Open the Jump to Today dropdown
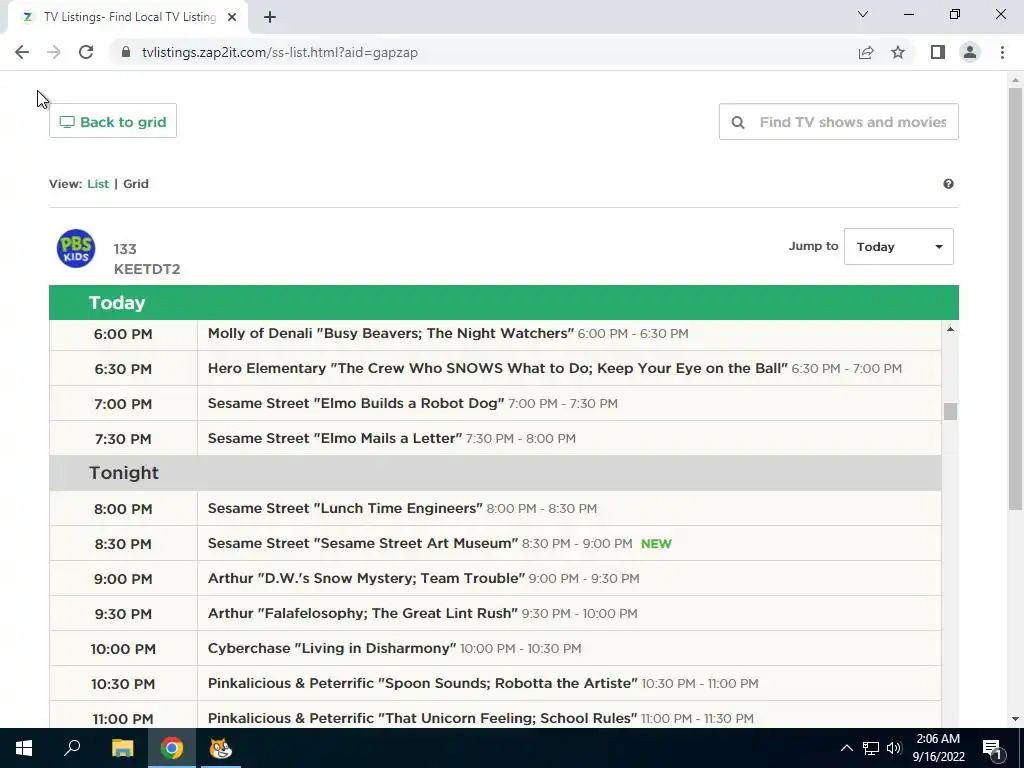The width and height of the screenshot is (1024, 768). click(899, 247)
